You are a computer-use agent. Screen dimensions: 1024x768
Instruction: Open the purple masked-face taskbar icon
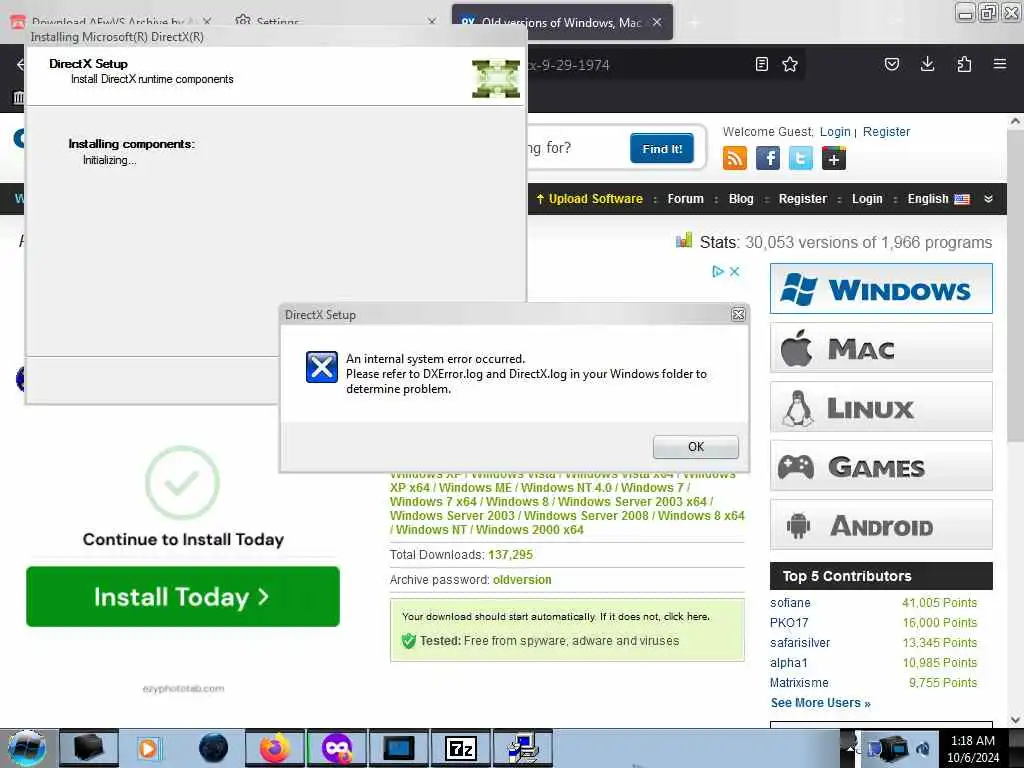click(337, 748)
